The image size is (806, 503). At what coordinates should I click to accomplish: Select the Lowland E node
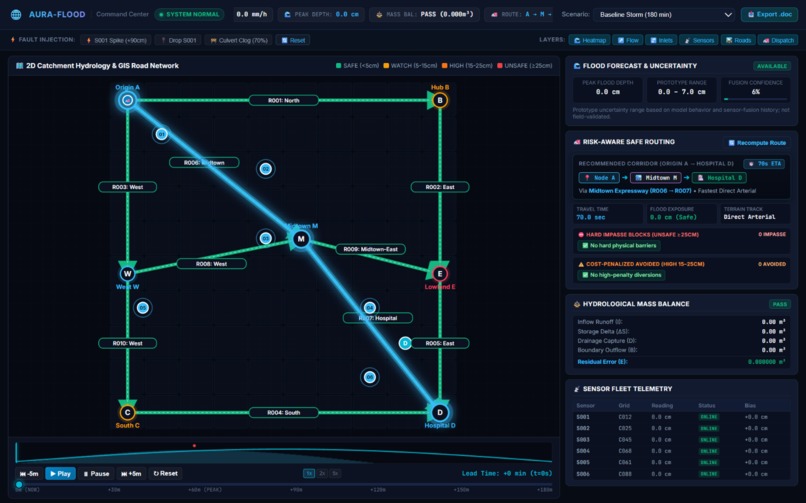click(439, 273)
